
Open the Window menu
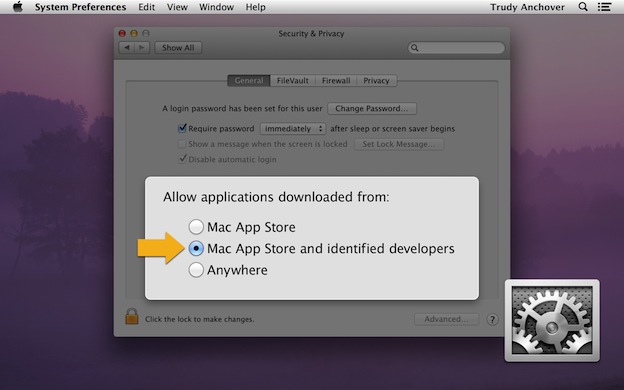216,7
